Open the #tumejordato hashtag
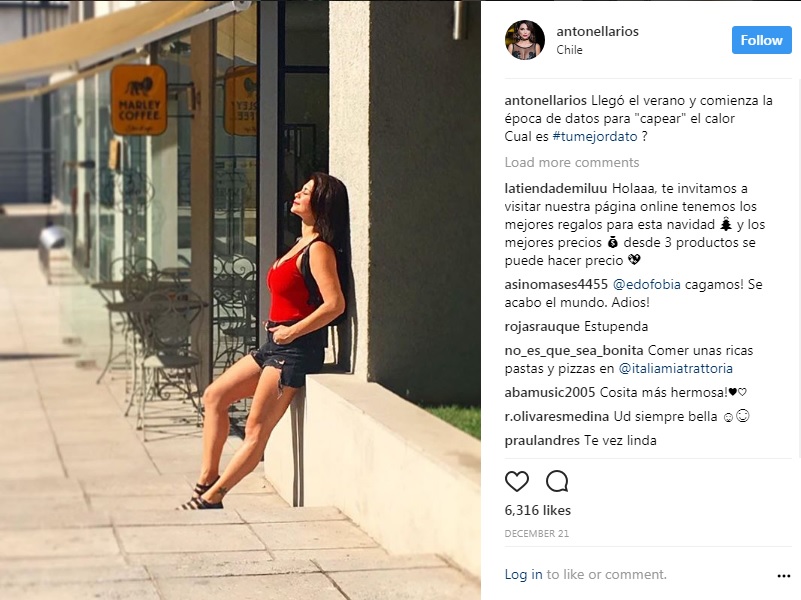The height and width of the screenshot is (600, 801). pyautogui.click(x=595, y=137)
